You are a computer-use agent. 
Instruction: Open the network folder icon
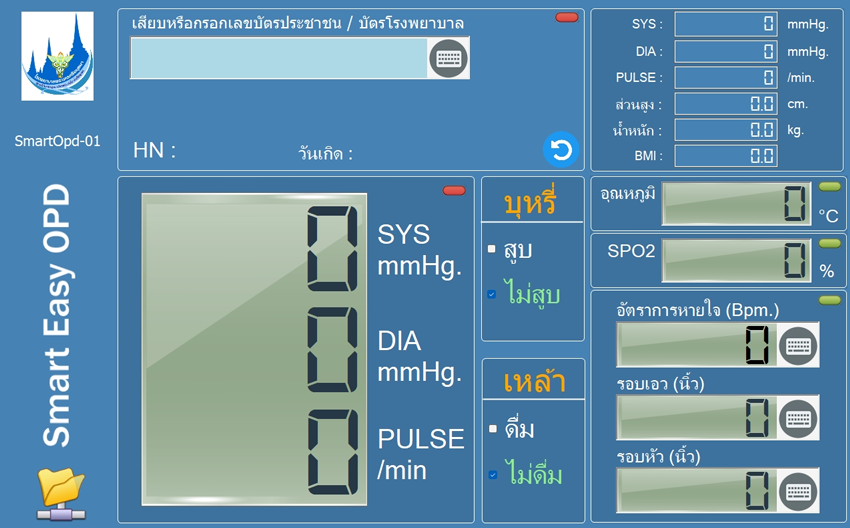coord(61,493)
